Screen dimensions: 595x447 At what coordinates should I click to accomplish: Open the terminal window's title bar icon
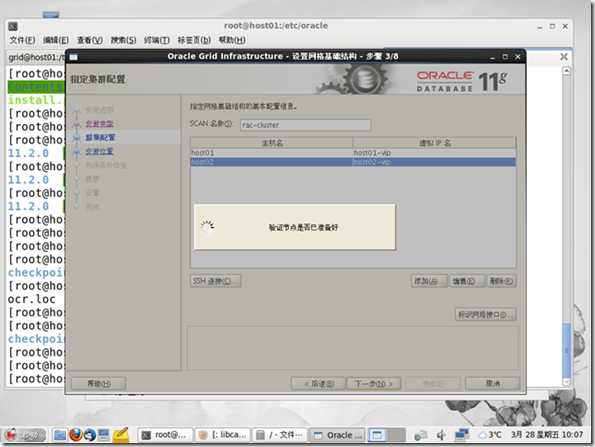pos(13,26)
